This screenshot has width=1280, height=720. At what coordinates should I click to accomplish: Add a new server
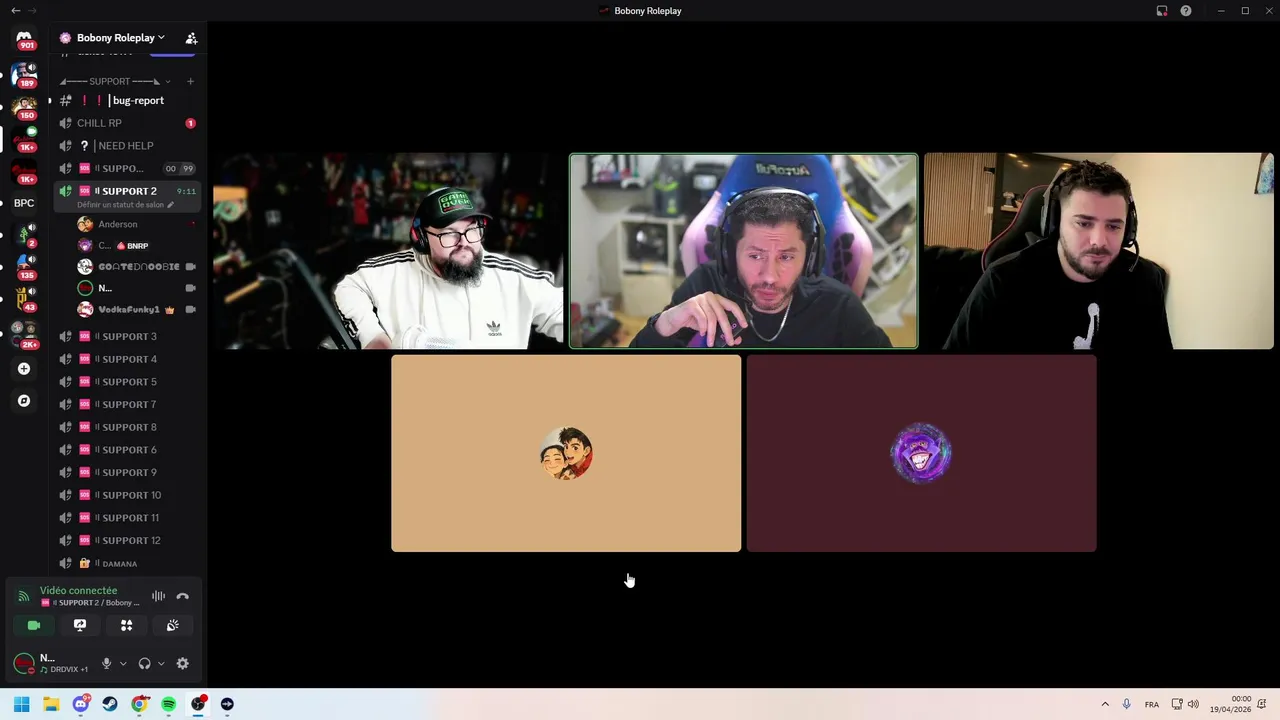point(24,369)
